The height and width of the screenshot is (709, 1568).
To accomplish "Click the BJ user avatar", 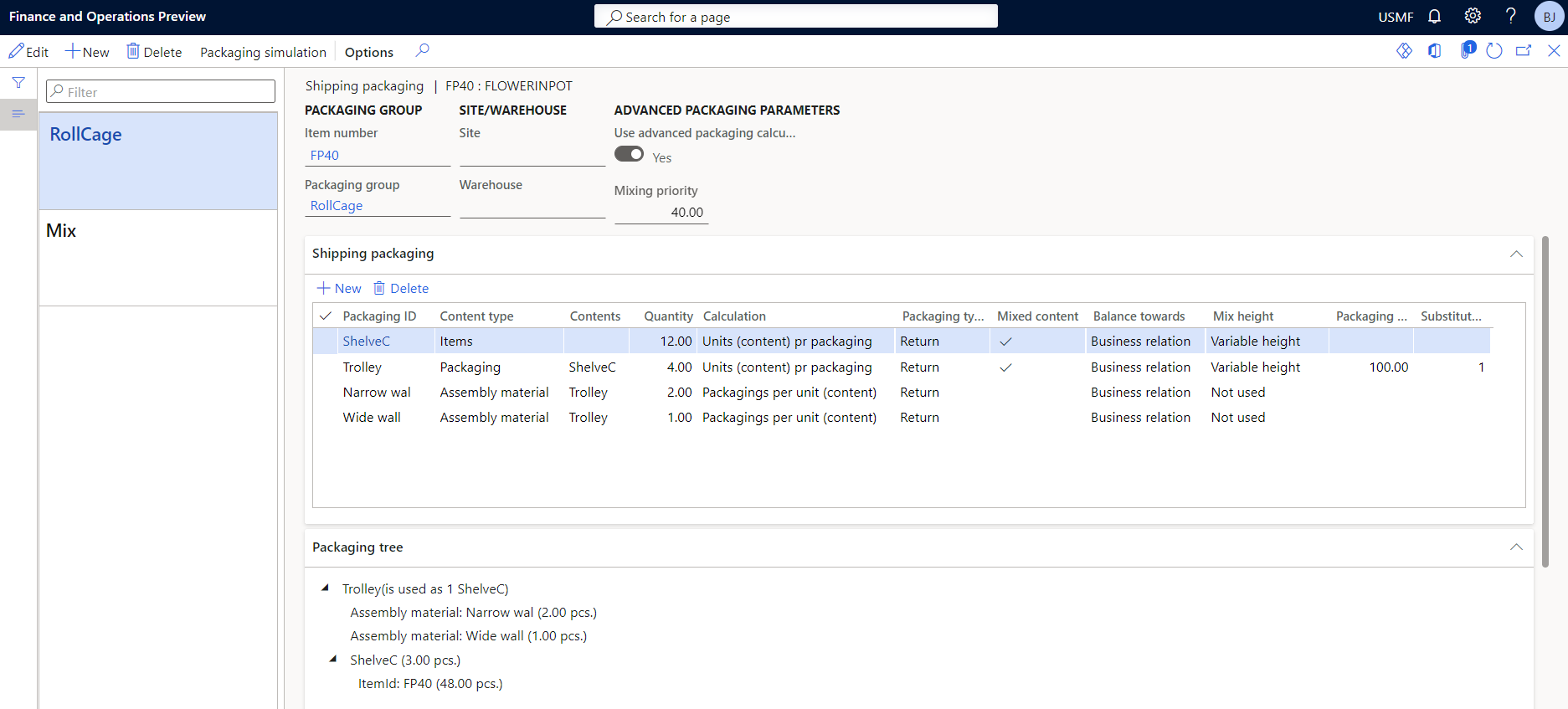I will click(1549, 17).
